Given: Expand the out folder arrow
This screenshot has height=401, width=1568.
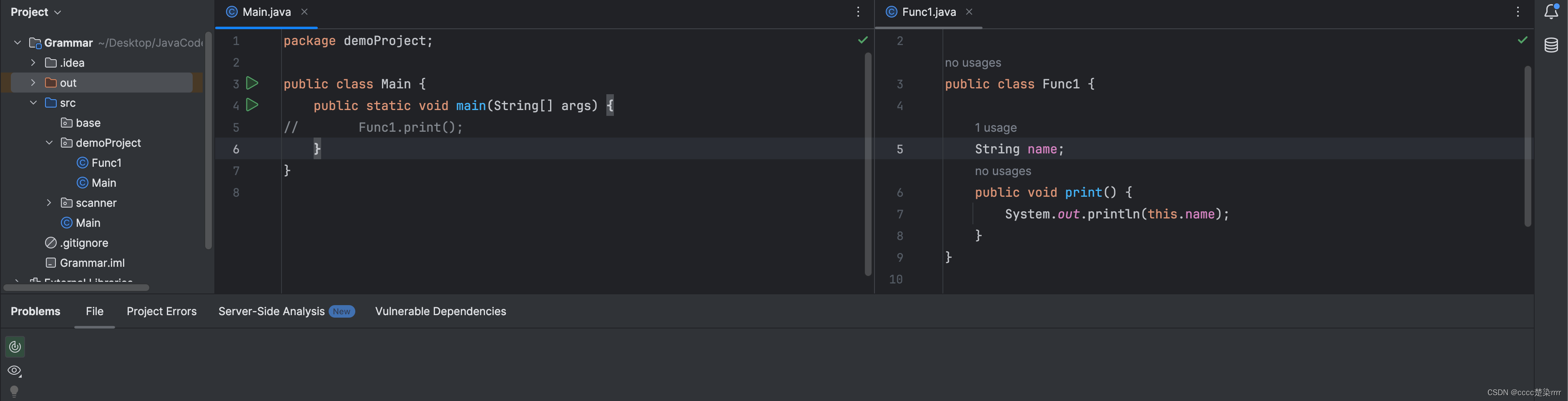Looking at the screenshot, I should pos(33,83).
